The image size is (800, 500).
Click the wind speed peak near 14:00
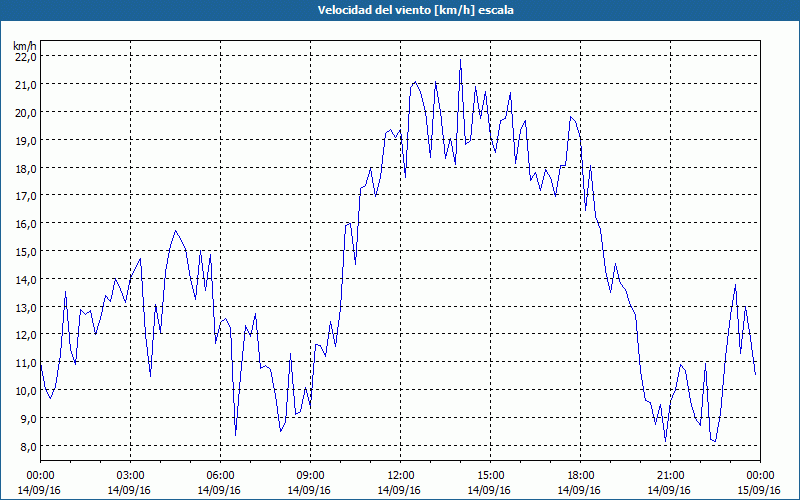pos(460,60)
